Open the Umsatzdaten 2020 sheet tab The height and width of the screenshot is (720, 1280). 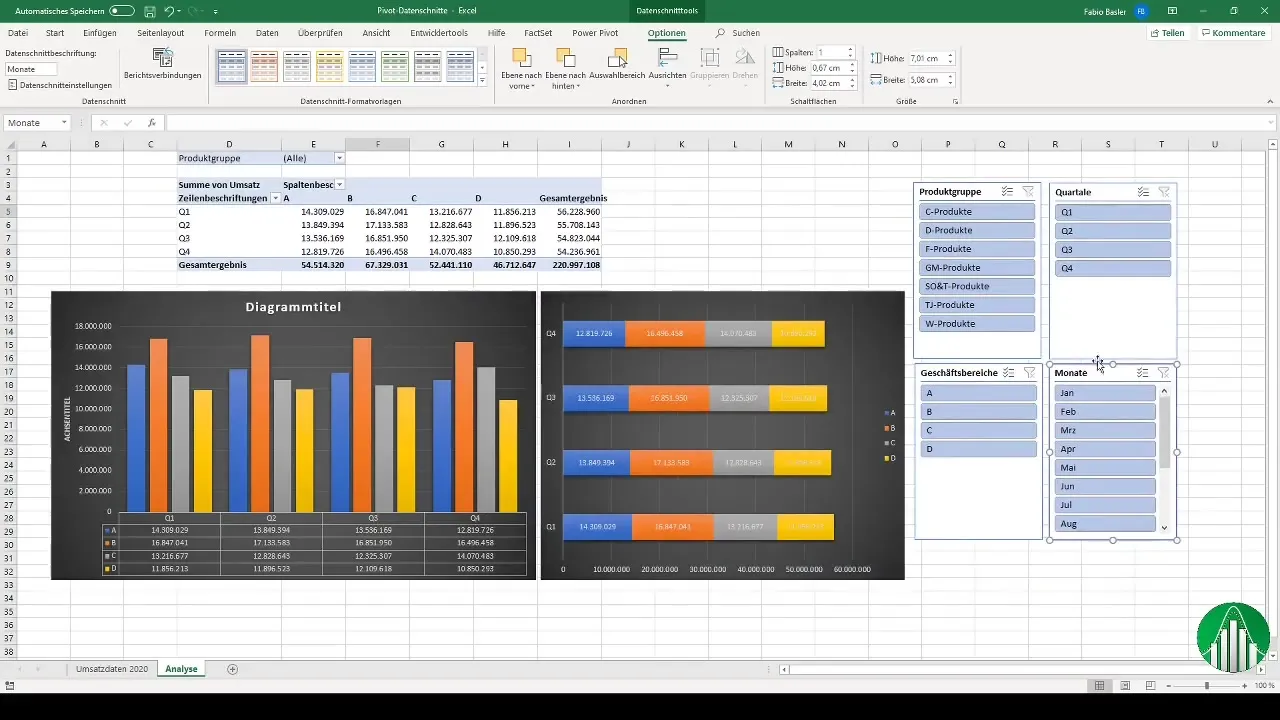pyautogui.click(x=112, y=669)
